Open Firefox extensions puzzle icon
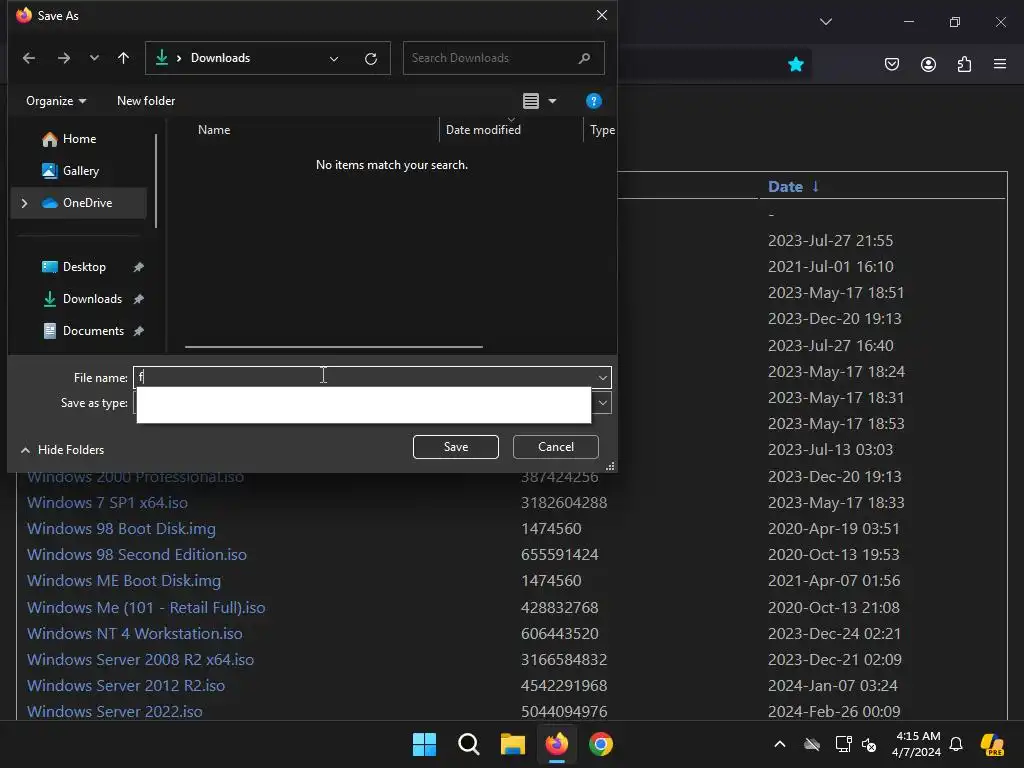 click(x=964, y=64)
